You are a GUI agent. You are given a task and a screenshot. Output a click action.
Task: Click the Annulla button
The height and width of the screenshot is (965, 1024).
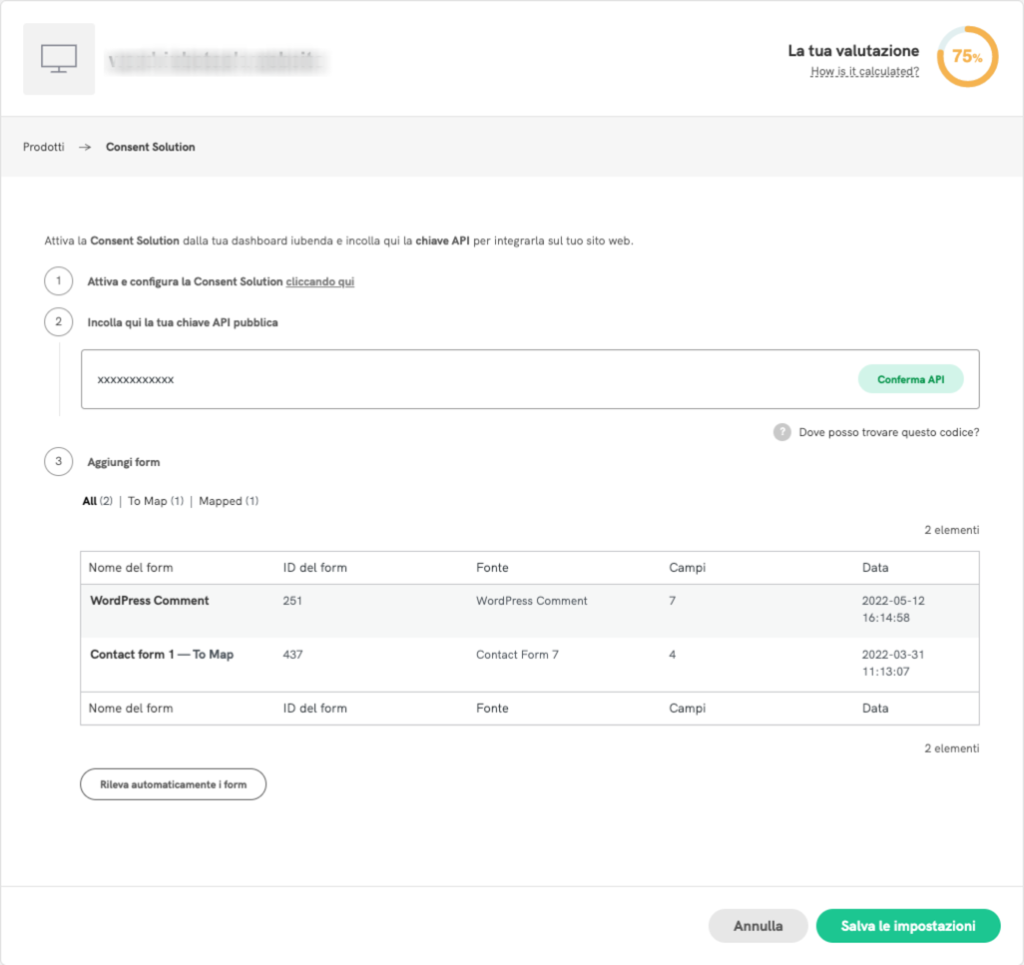point(758,926)
